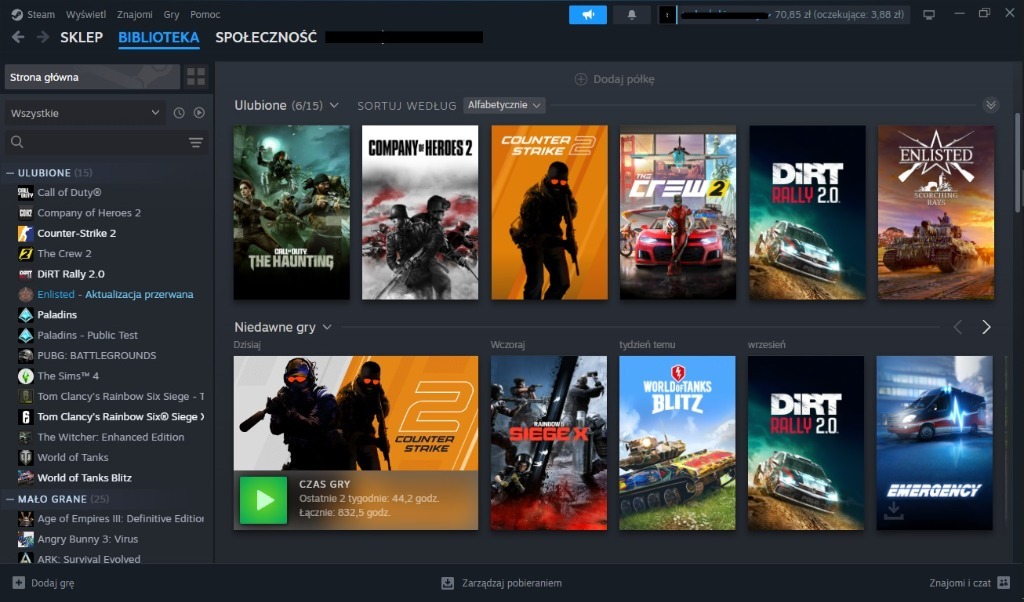This screenshot has height=602, width=1024.
Task: Click the library search field
Action: tap(106, 142)
